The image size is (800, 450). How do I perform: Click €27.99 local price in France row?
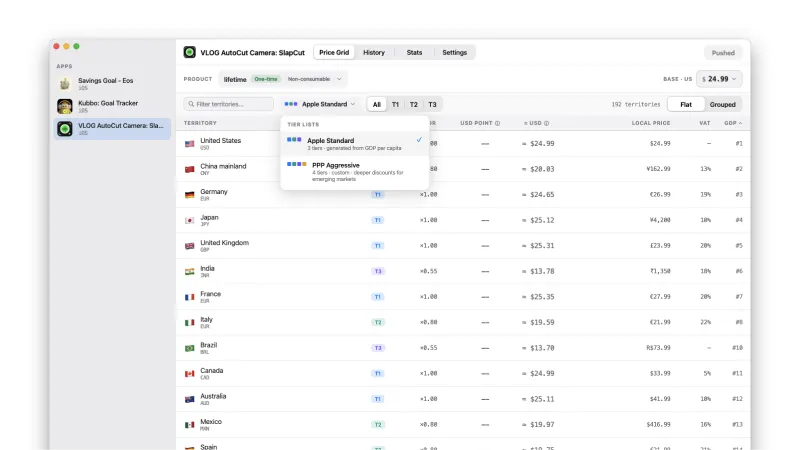click(660, 296)
